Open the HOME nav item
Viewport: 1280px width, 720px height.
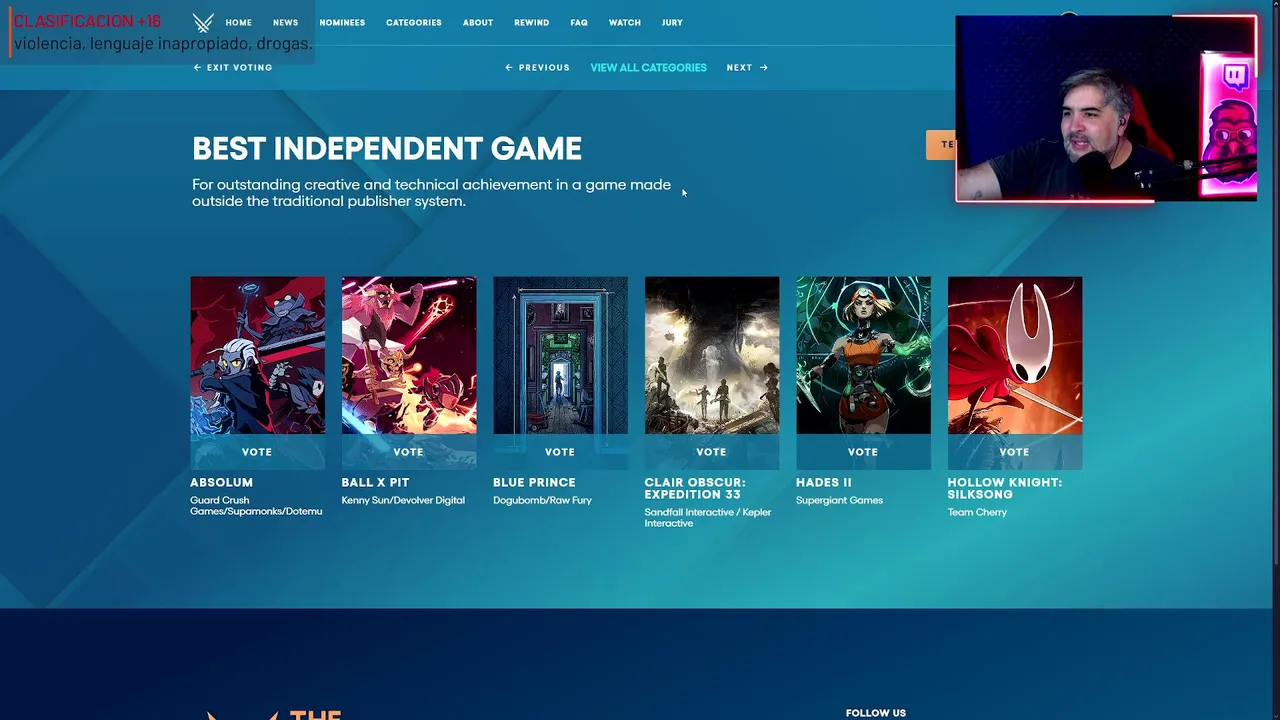click(x=238, y=22)
